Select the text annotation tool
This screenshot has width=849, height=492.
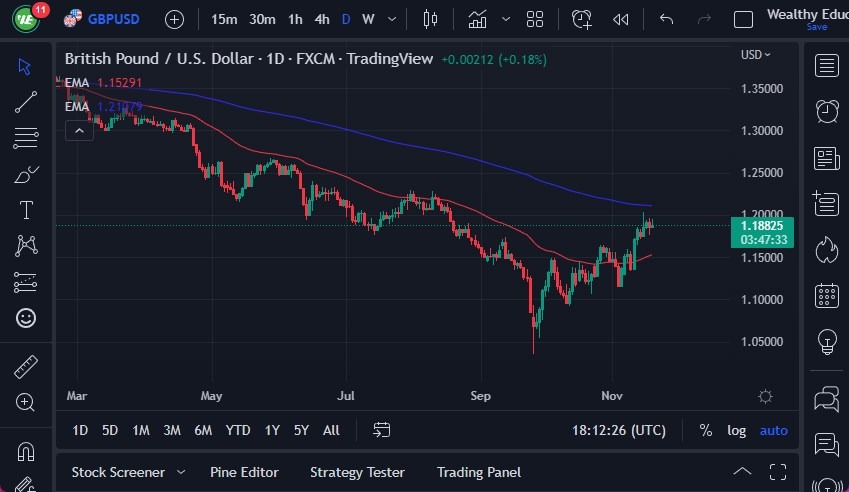point(26,210)
